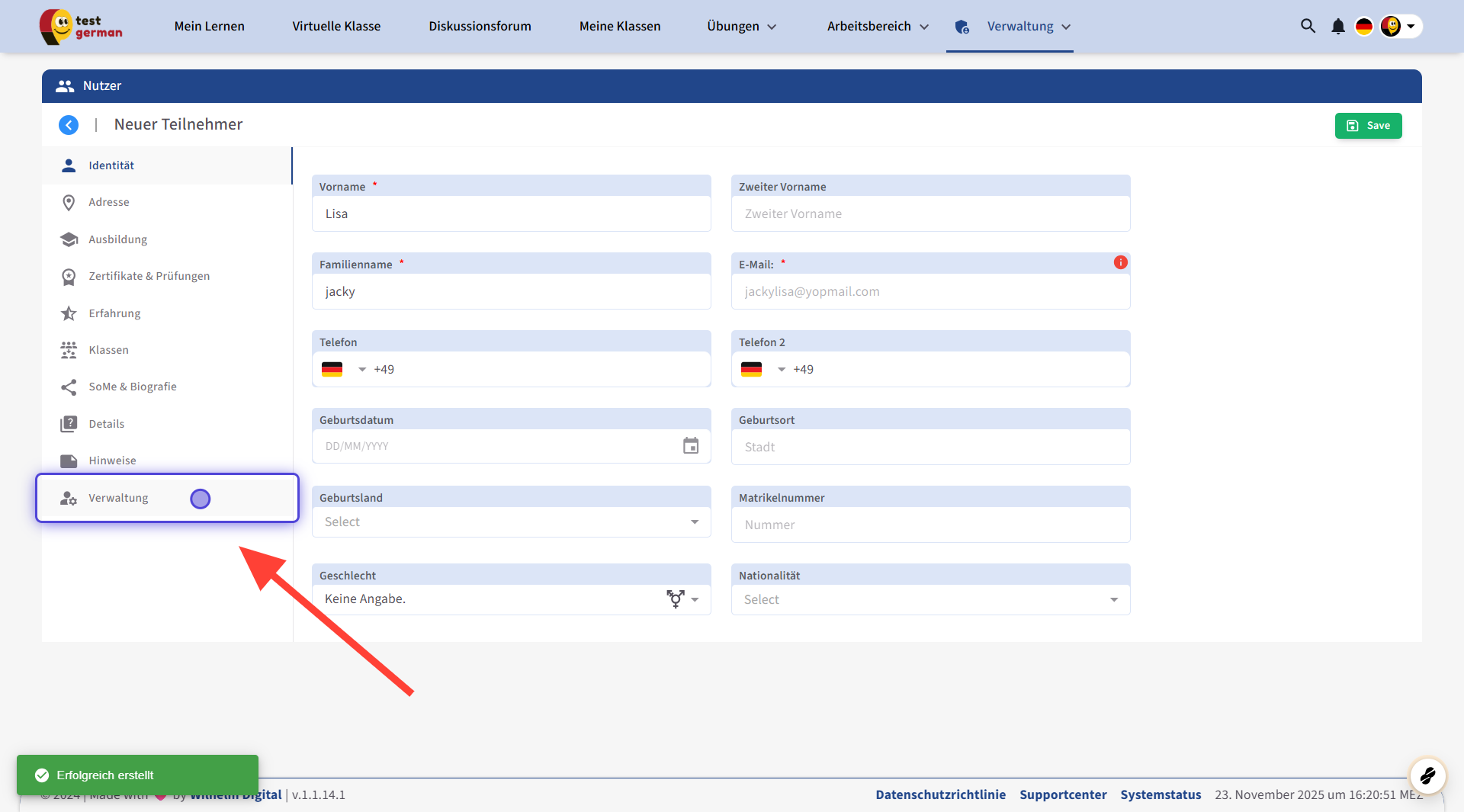The image size is (1464, 812).
Task: Expand the Geburtsland select dropdown
Action: click(511, 522)
